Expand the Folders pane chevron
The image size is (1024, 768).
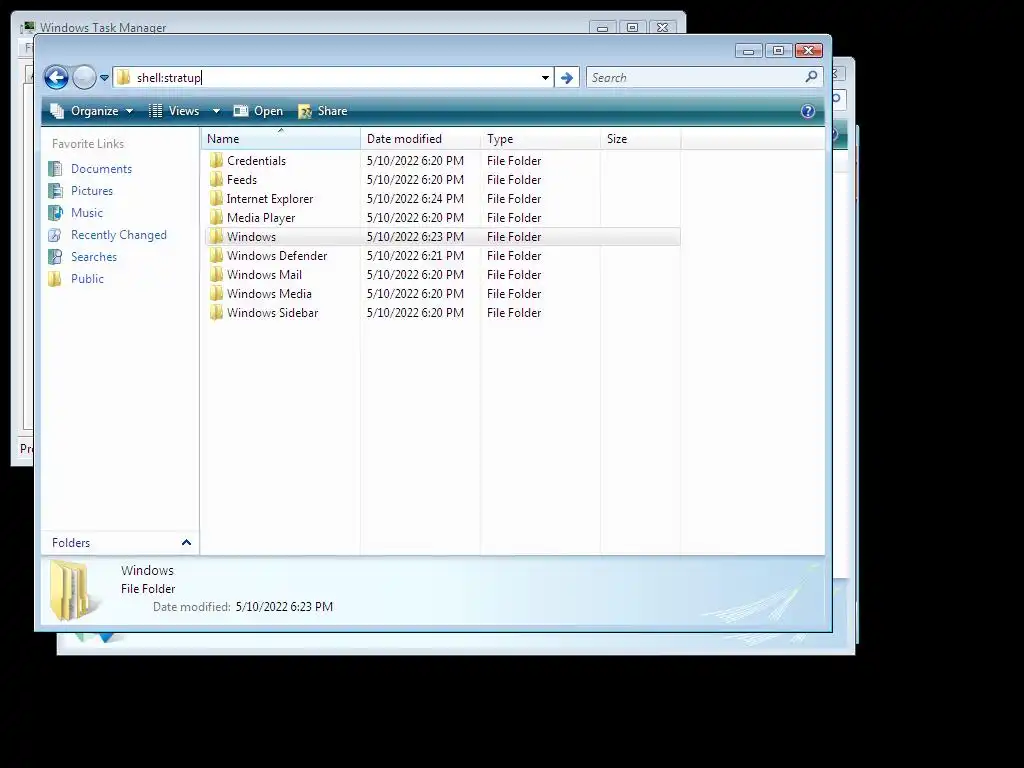(186, 543)
